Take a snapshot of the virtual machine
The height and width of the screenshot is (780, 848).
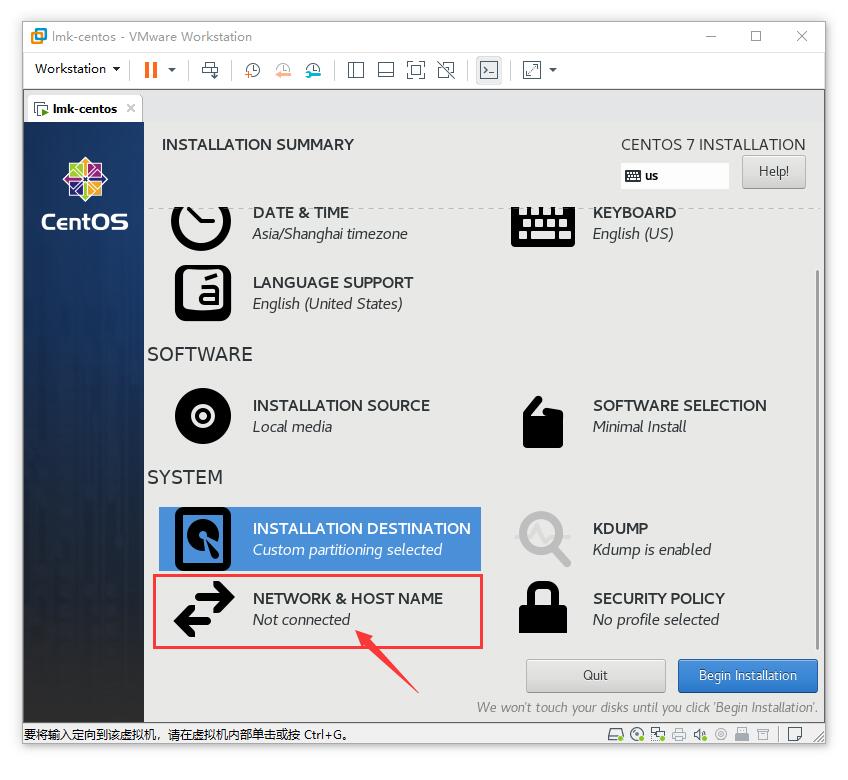253,70
